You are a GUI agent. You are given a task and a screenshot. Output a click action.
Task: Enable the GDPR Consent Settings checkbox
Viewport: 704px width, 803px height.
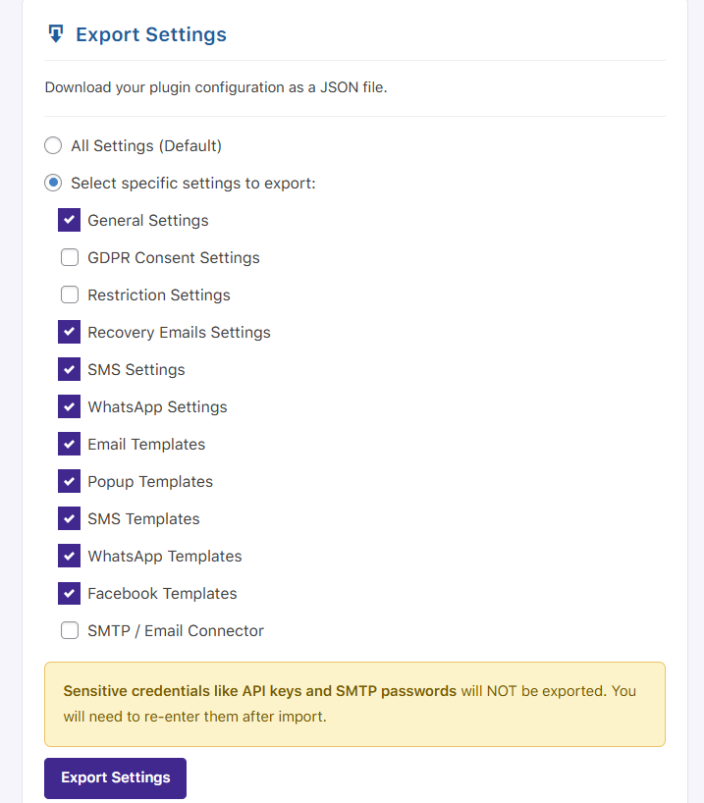click(69, 258)
